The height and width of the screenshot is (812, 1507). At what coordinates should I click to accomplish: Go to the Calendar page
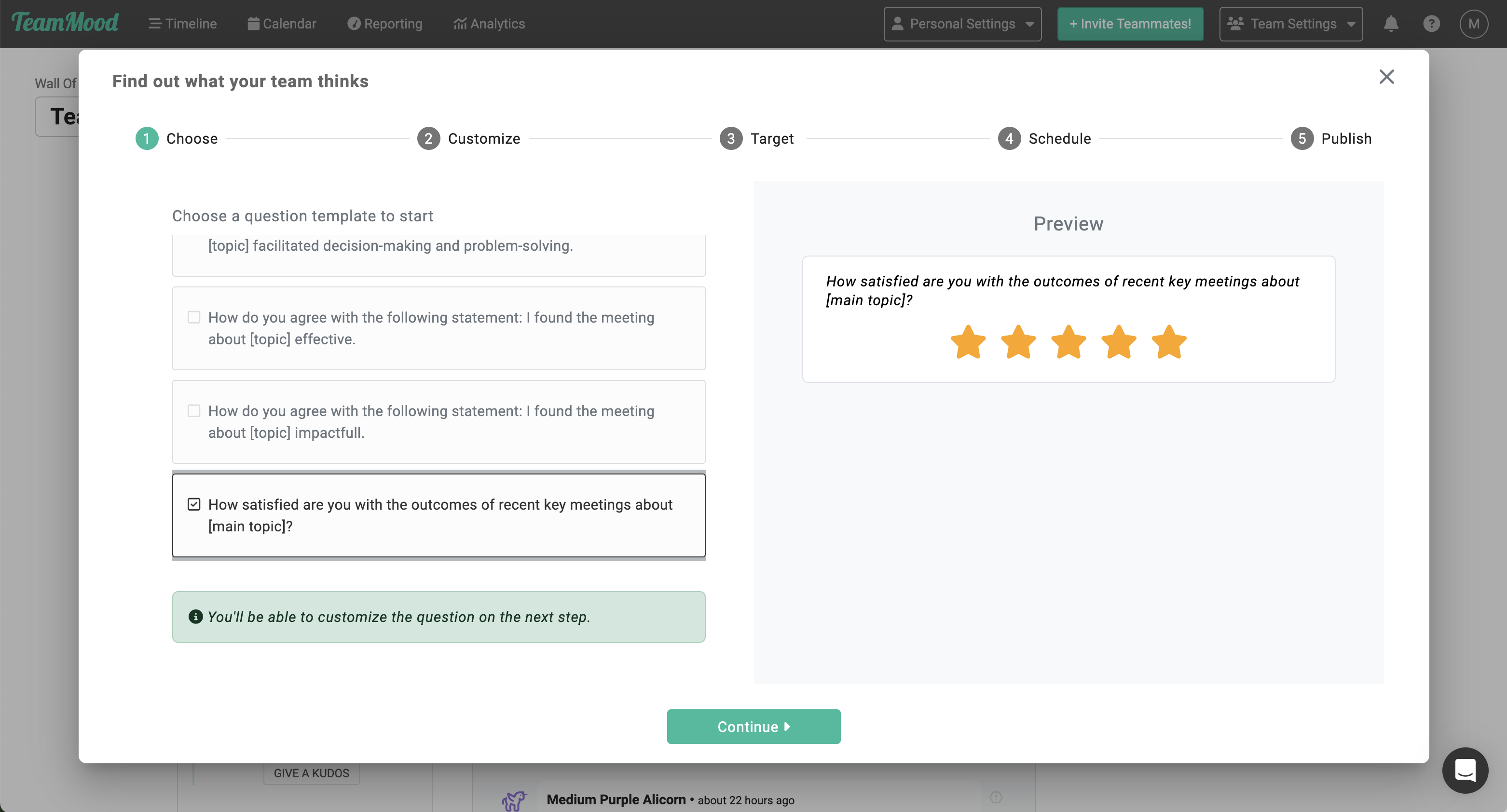[281, 24]
